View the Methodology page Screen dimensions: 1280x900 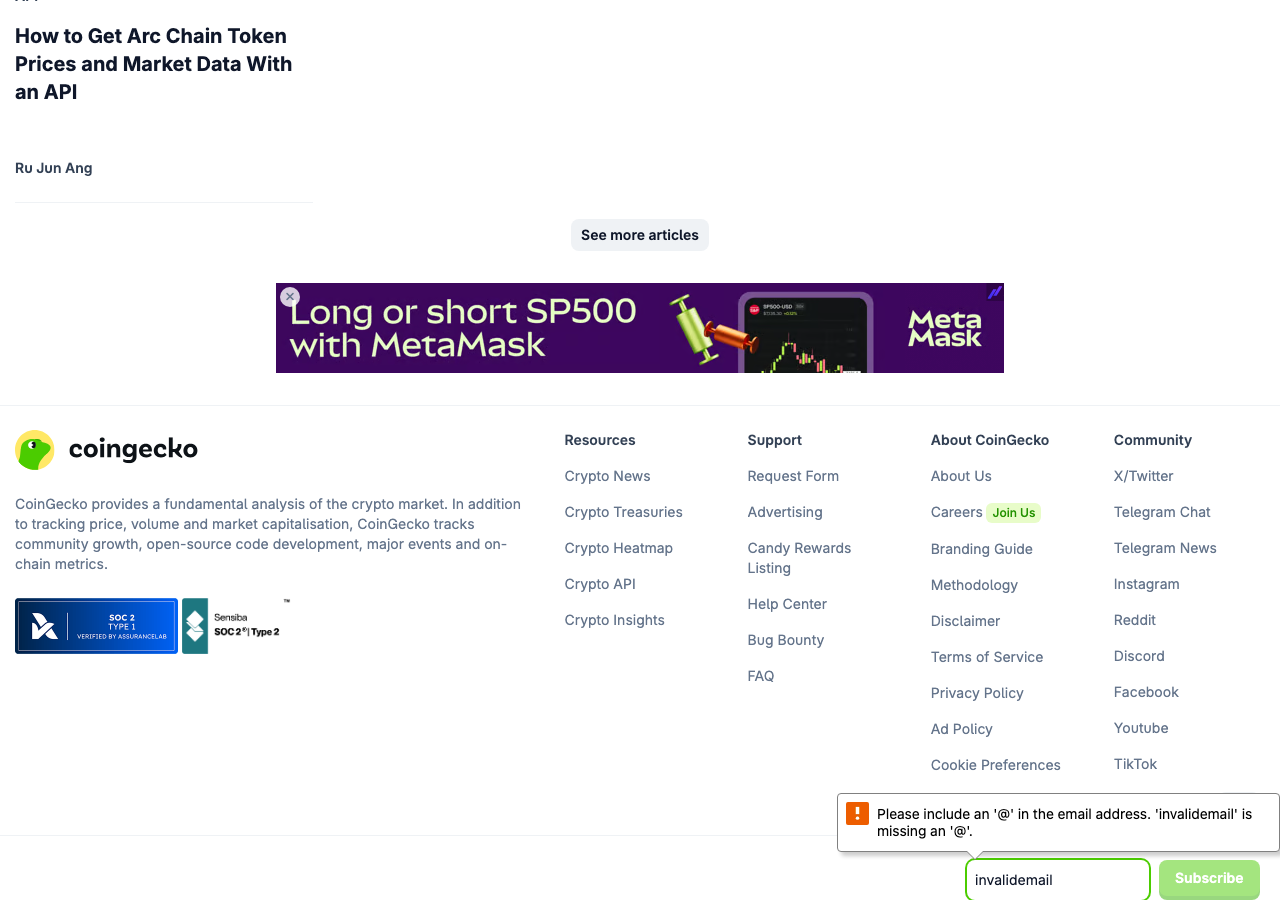coord(974,585)
